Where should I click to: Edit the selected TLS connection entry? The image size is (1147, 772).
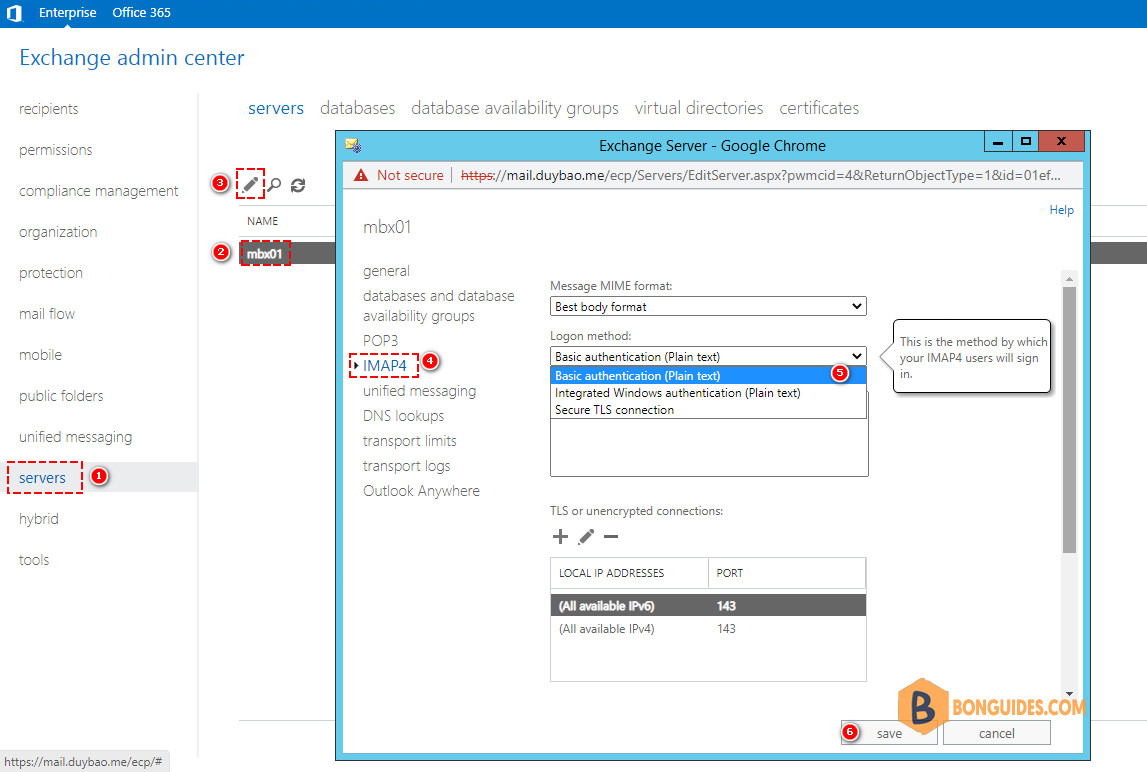tap(586, 536)
